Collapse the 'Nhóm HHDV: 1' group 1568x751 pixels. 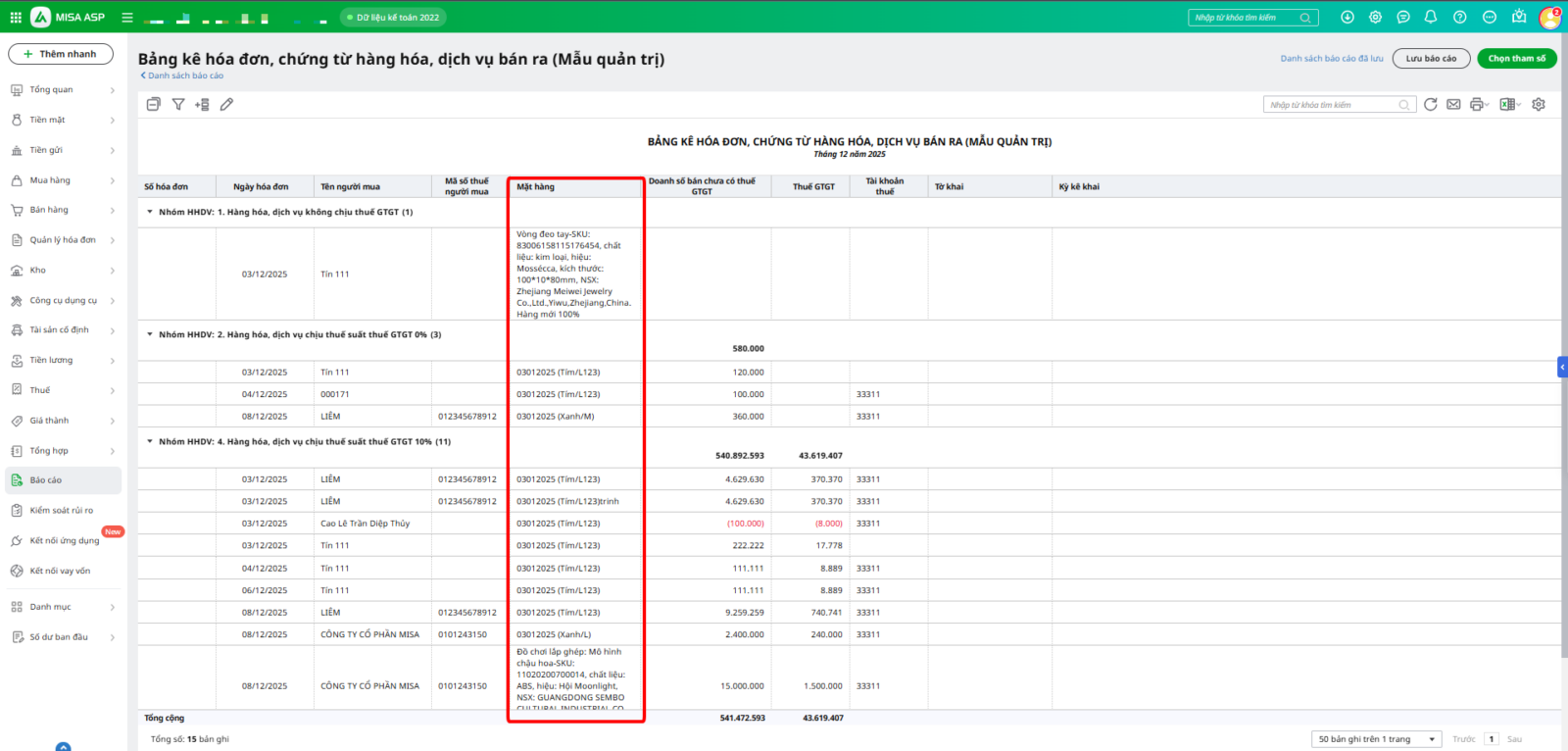[150, 212]
